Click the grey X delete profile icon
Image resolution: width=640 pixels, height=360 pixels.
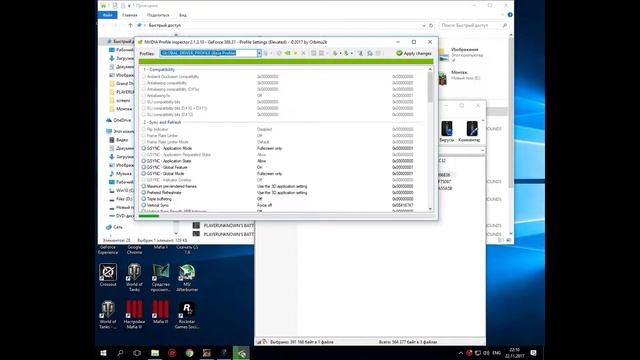tap(303, 53)
